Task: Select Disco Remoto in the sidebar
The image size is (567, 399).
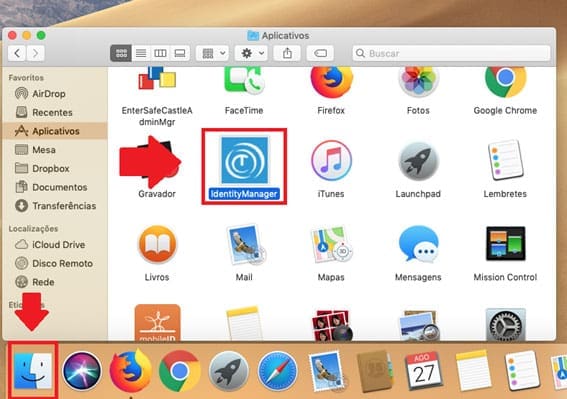Action: [55, 263]
